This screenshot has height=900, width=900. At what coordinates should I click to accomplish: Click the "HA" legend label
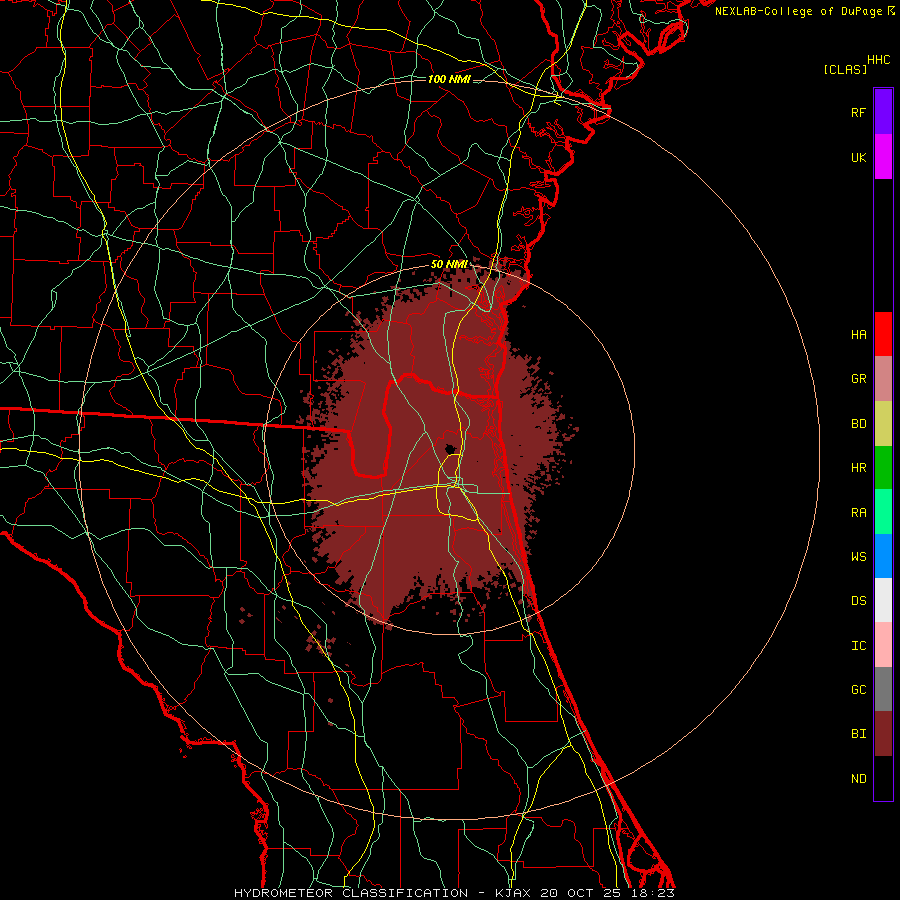coord(859,335)
